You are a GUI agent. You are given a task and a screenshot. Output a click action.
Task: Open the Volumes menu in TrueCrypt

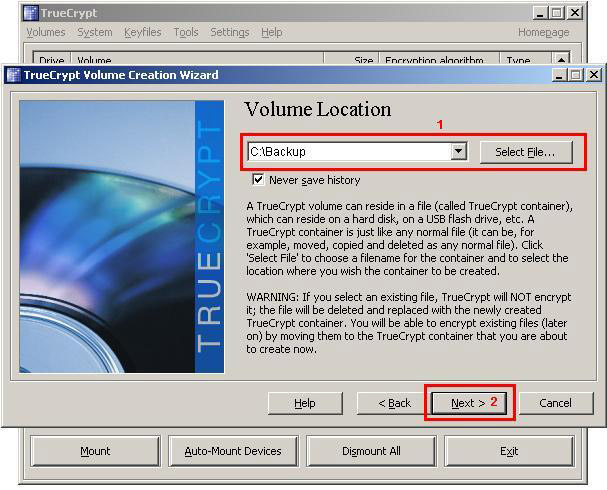pyautogui.click(x=46, y=33)
